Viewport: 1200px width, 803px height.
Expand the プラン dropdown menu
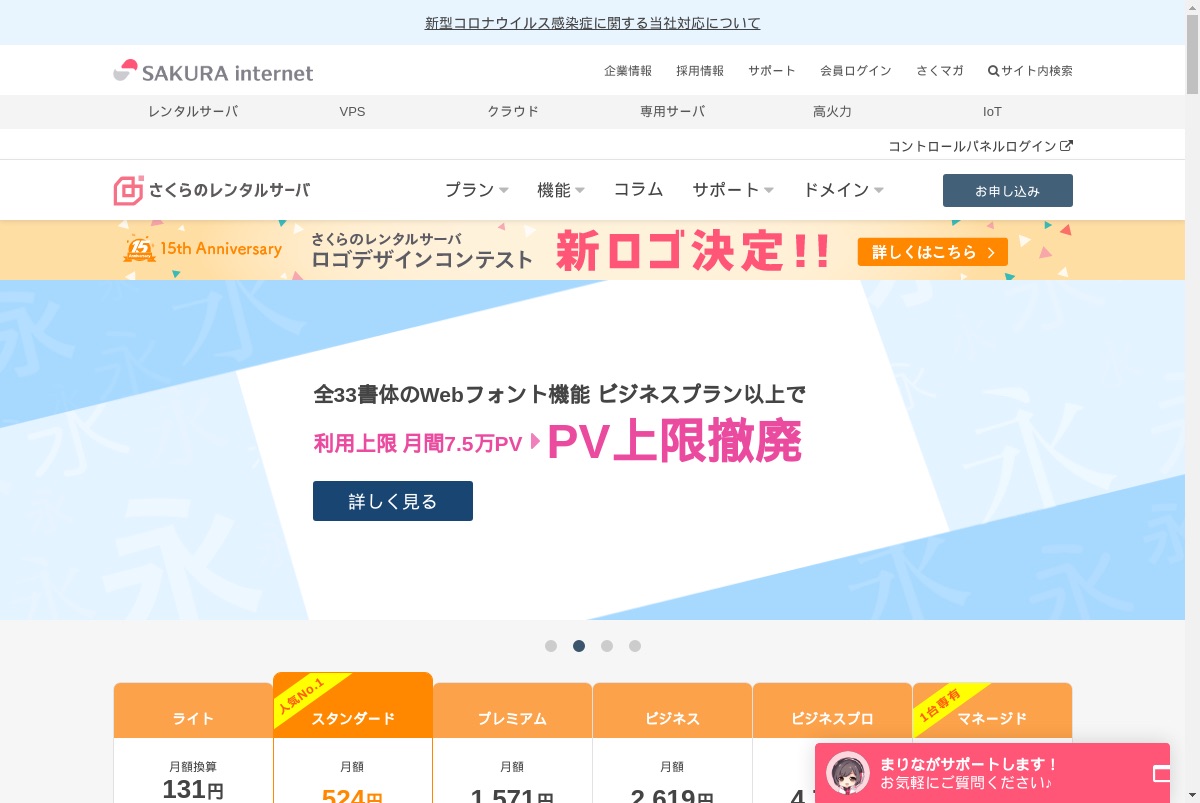(x=477, y=190)
